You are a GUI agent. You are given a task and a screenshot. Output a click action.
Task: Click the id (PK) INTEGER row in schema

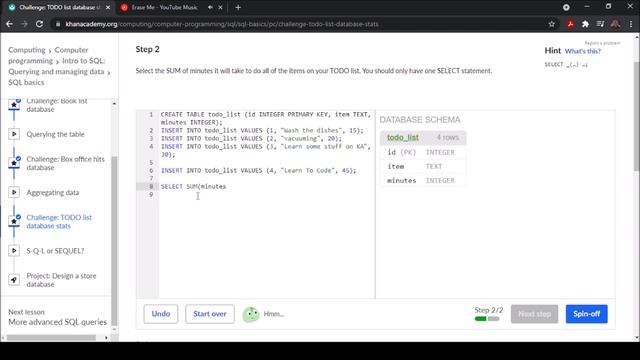(x=423, y=152)
